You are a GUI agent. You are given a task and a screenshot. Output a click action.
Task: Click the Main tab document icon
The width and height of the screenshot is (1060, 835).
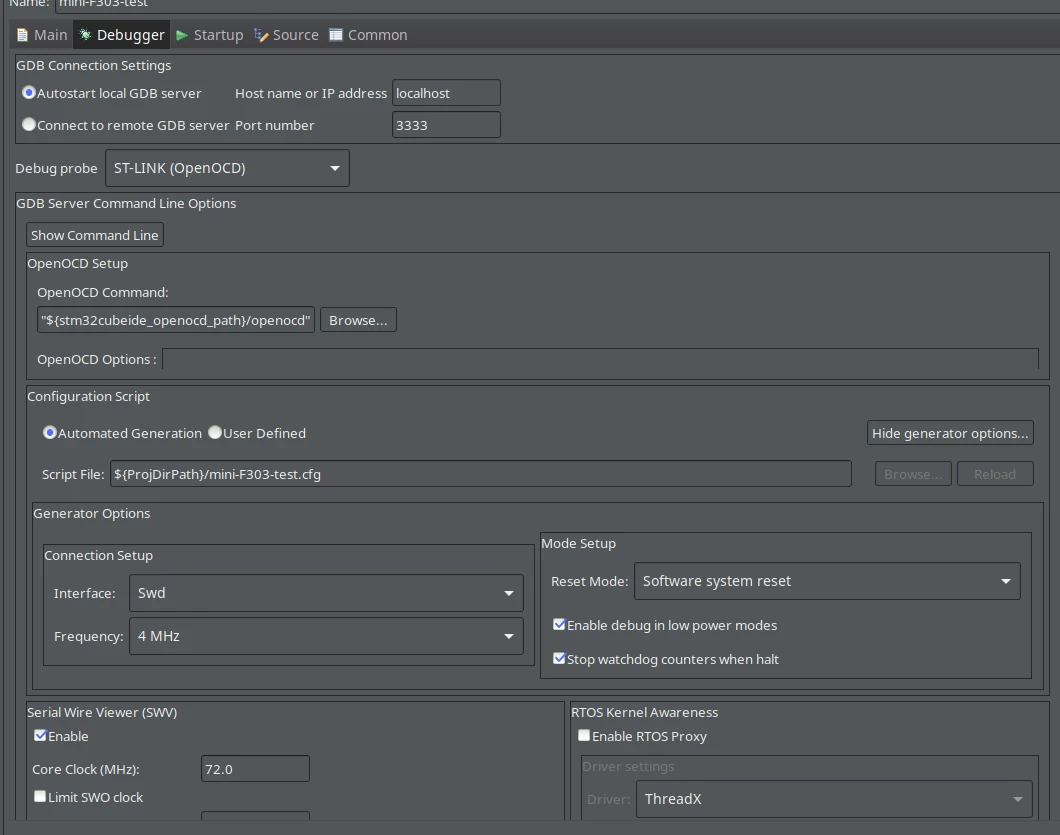point(23,35)
